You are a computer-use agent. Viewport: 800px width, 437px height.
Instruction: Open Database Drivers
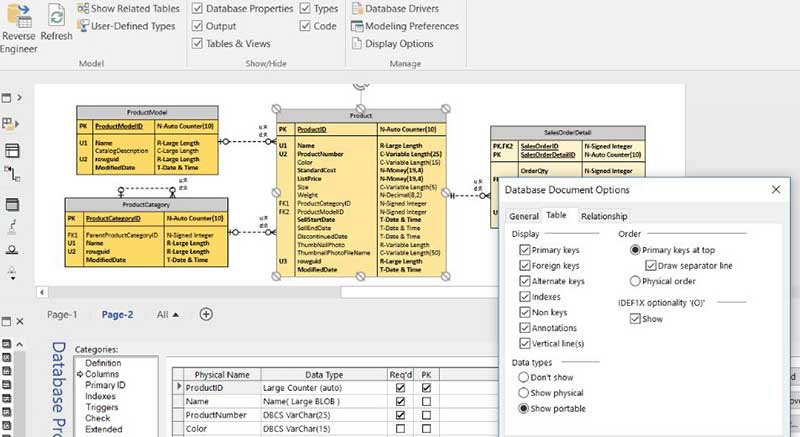395,9
